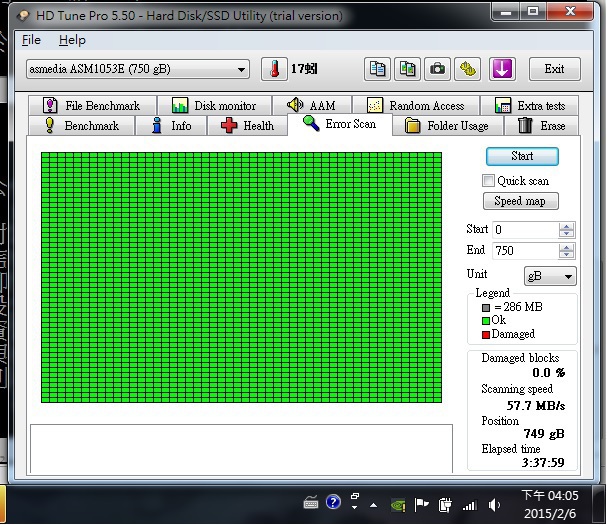Open the Info tab
Image resolution: width=607 pixels, height=525 pixels.
(171, 125)
